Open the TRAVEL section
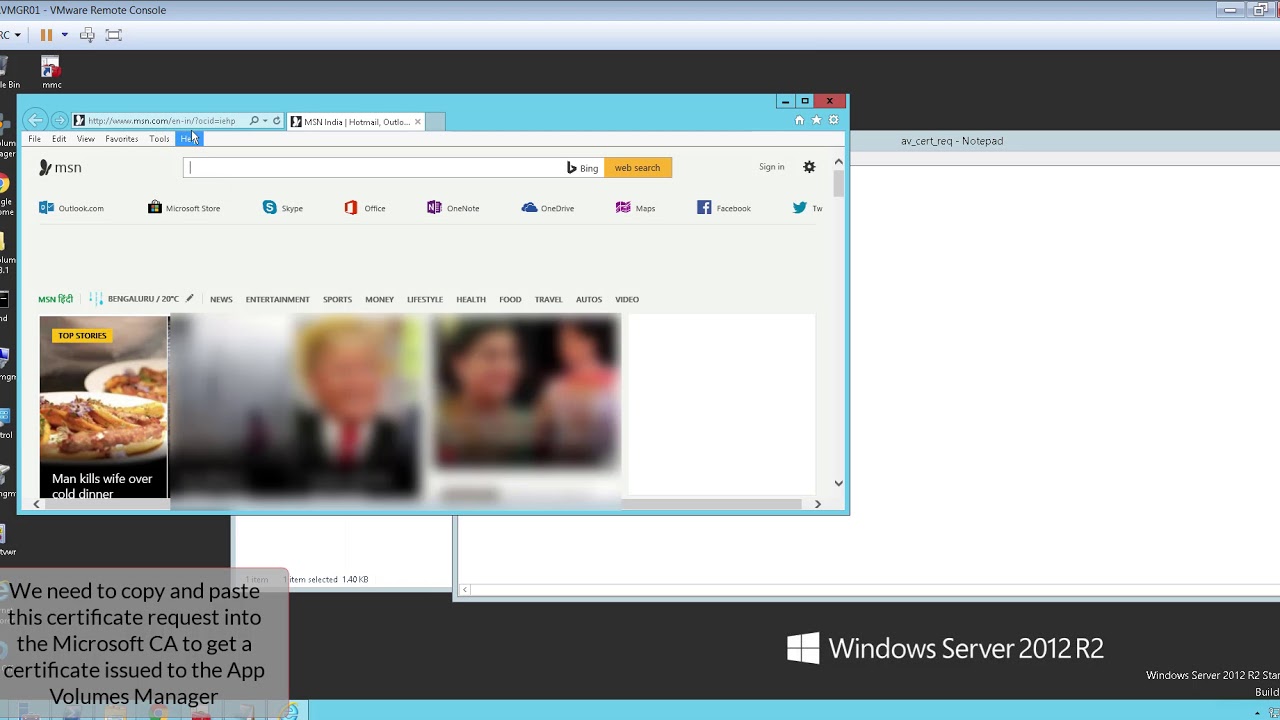 (548, 299)
